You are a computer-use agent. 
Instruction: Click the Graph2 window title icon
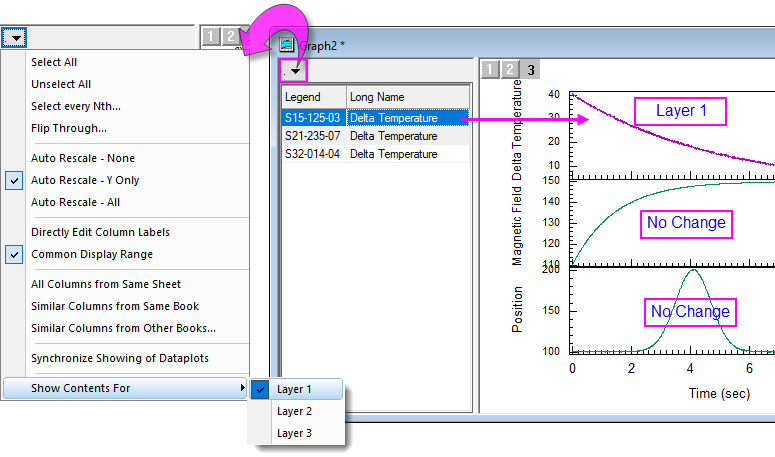click(x=287, y=44)
